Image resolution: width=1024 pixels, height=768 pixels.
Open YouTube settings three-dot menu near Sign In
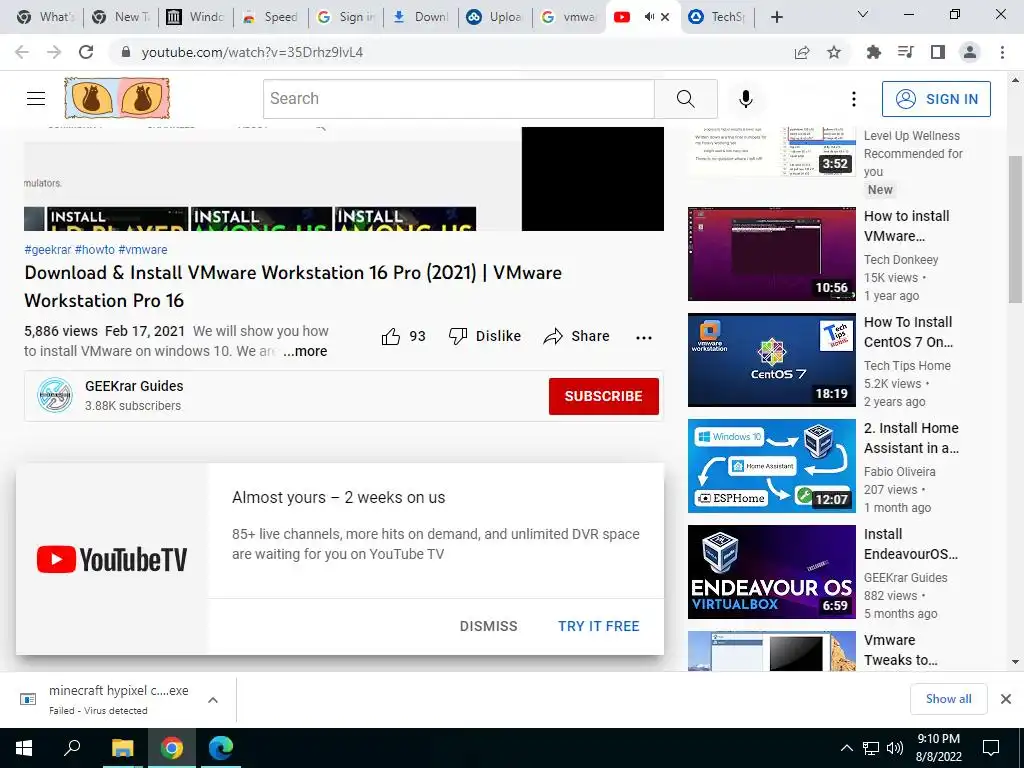[x=854, y=99]
